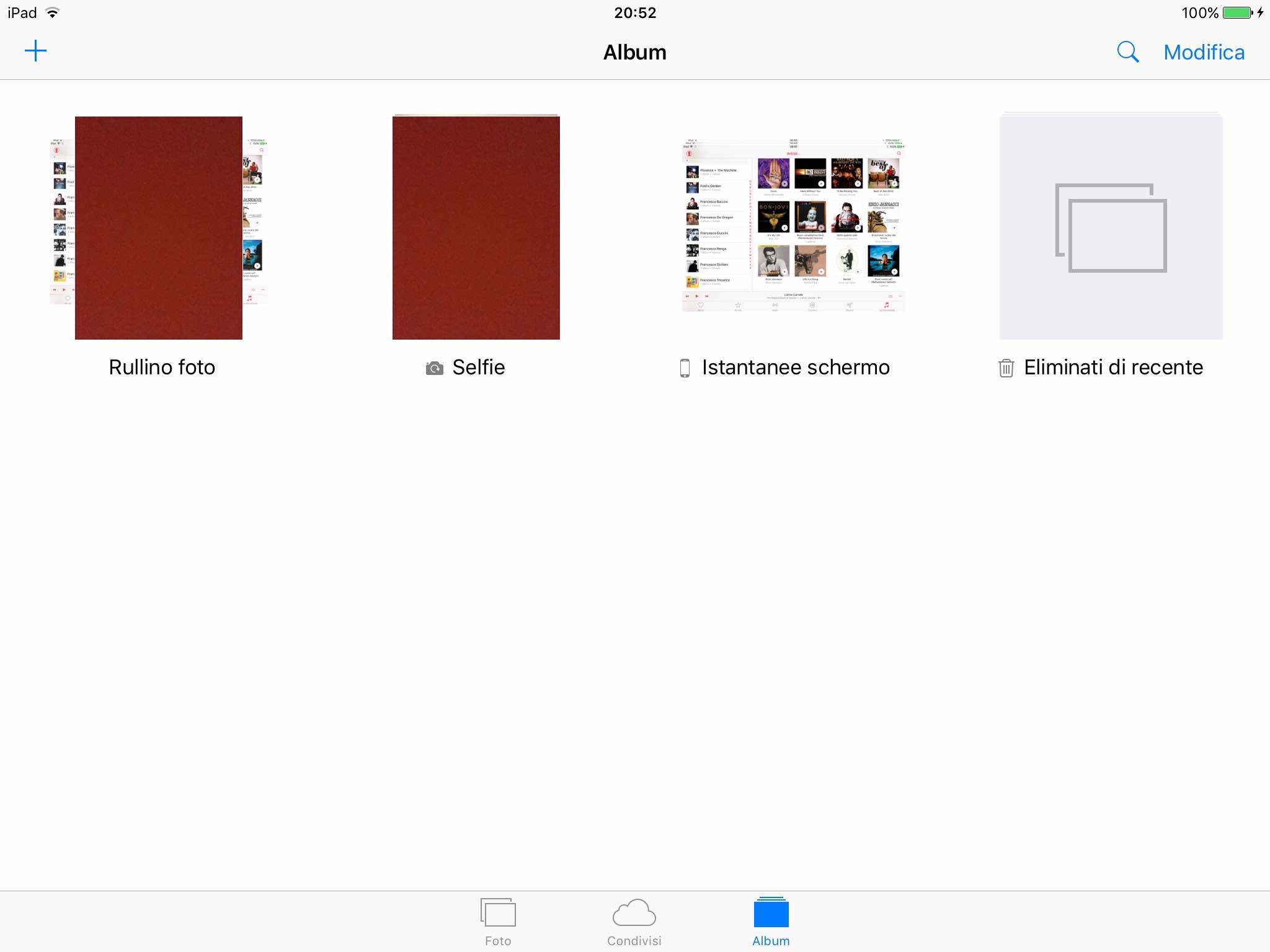Tap the 20:52 clock in status bar
Viewport: 1270px width, 952px height.
(x=635, y=12)
